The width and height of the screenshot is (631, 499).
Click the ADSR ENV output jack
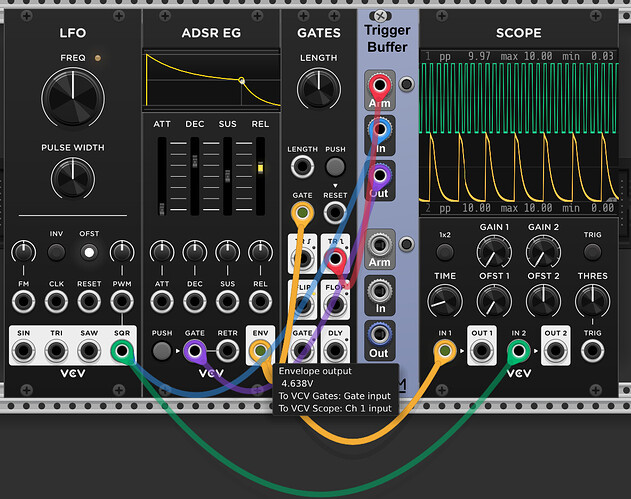[x=260, y=351]
